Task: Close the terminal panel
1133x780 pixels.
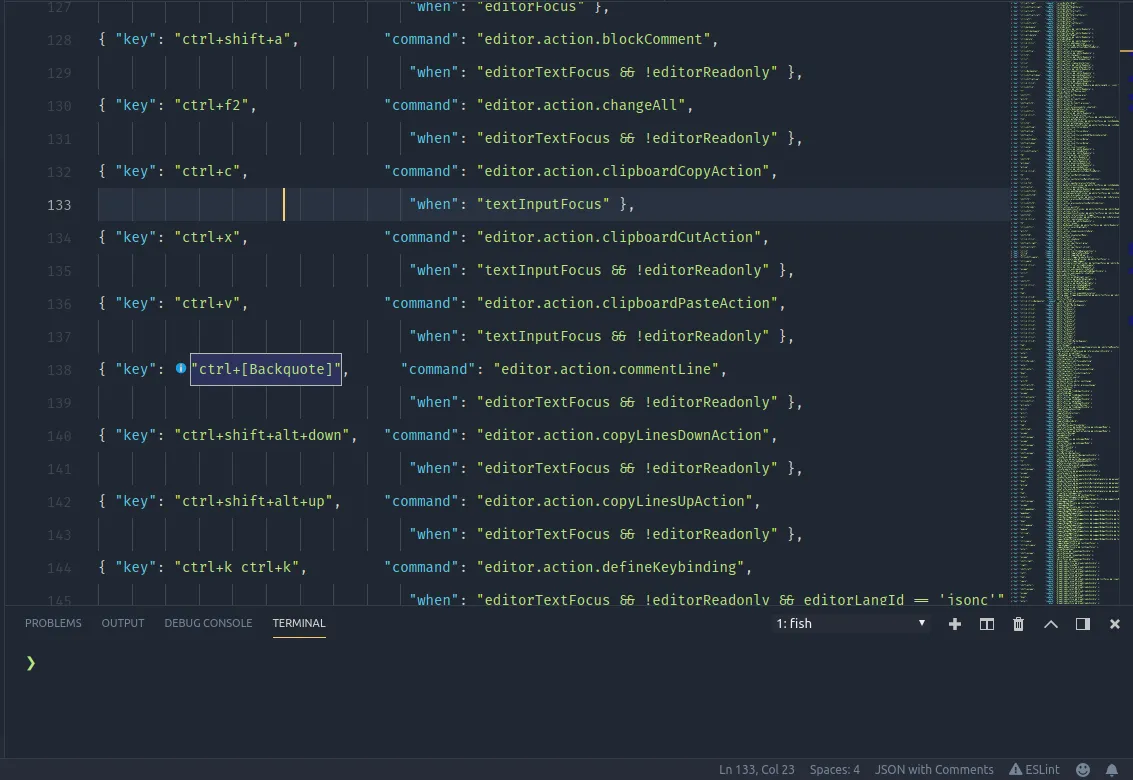Action: click(x=1114, y=623)
